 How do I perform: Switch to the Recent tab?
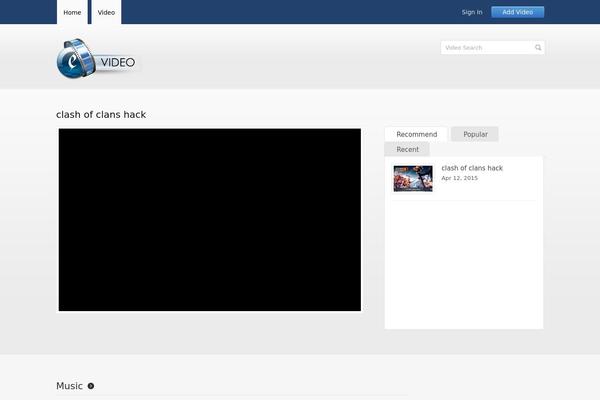point(407,149)
